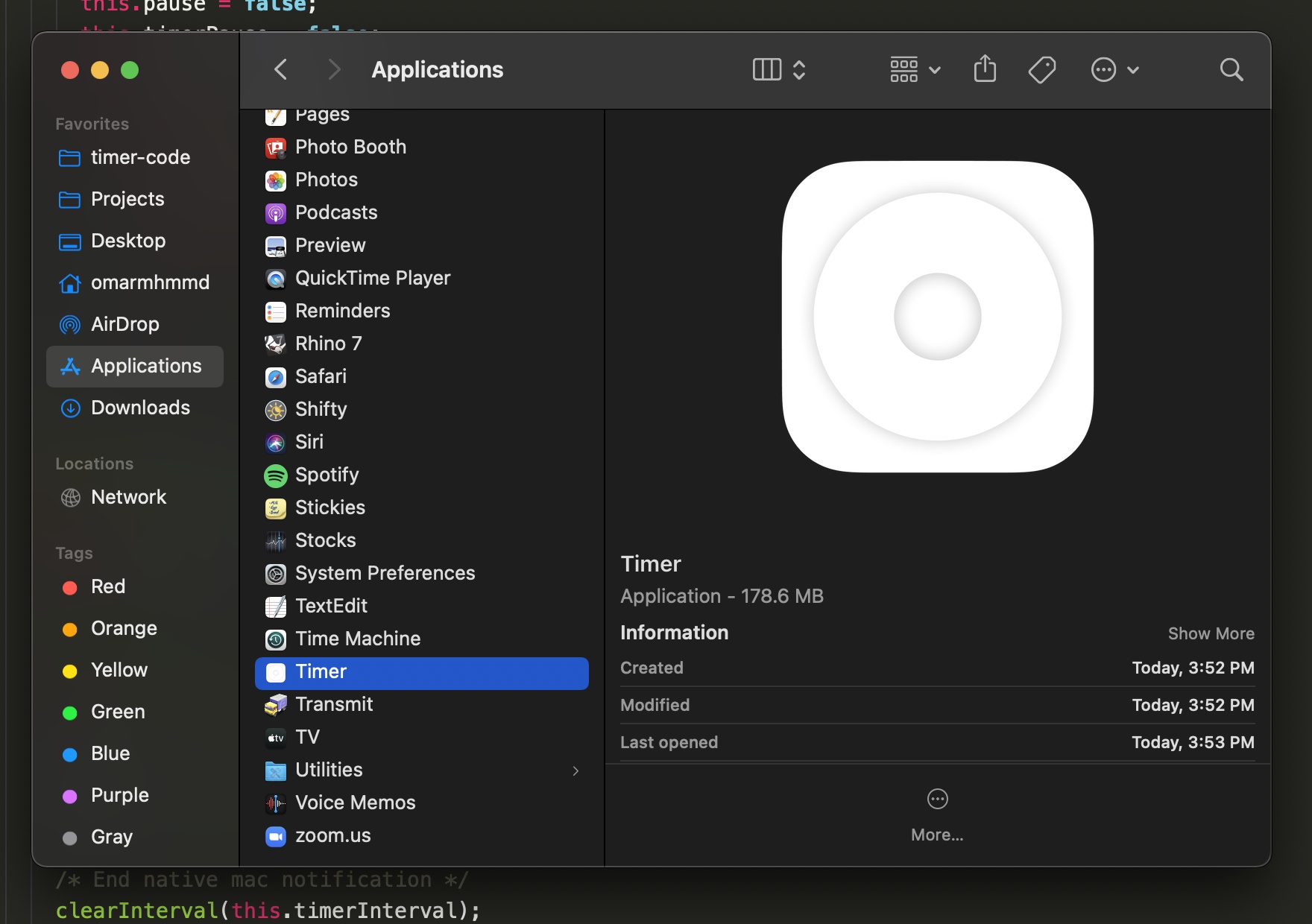Select the Reminders app icon
Image resolution: width=1312 pixels, height=924 pixels.
click(276, 311)
